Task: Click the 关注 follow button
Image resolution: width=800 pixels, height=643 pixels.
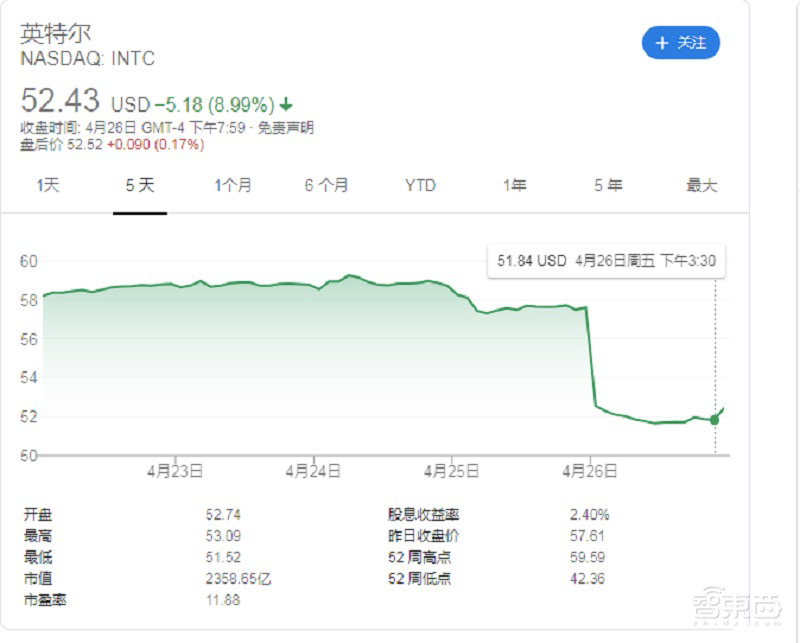Action: click(x=681, y=43)
